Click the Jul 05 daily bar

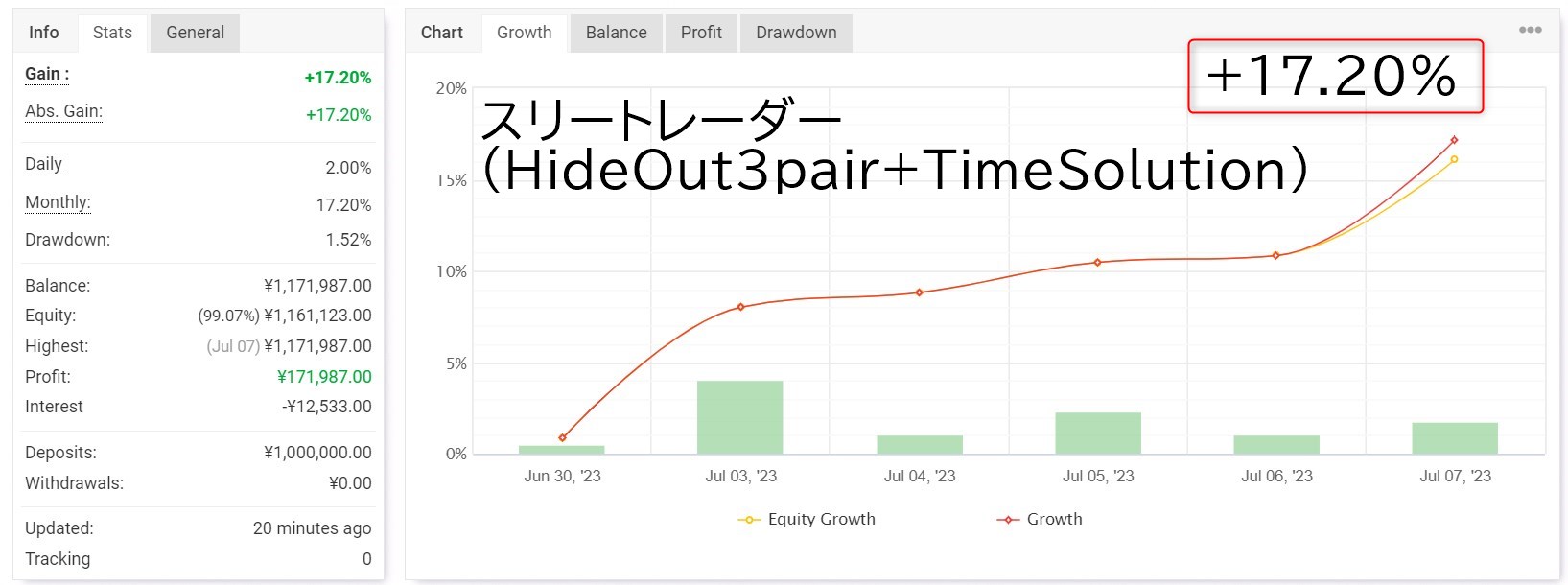coord(1097,433)
